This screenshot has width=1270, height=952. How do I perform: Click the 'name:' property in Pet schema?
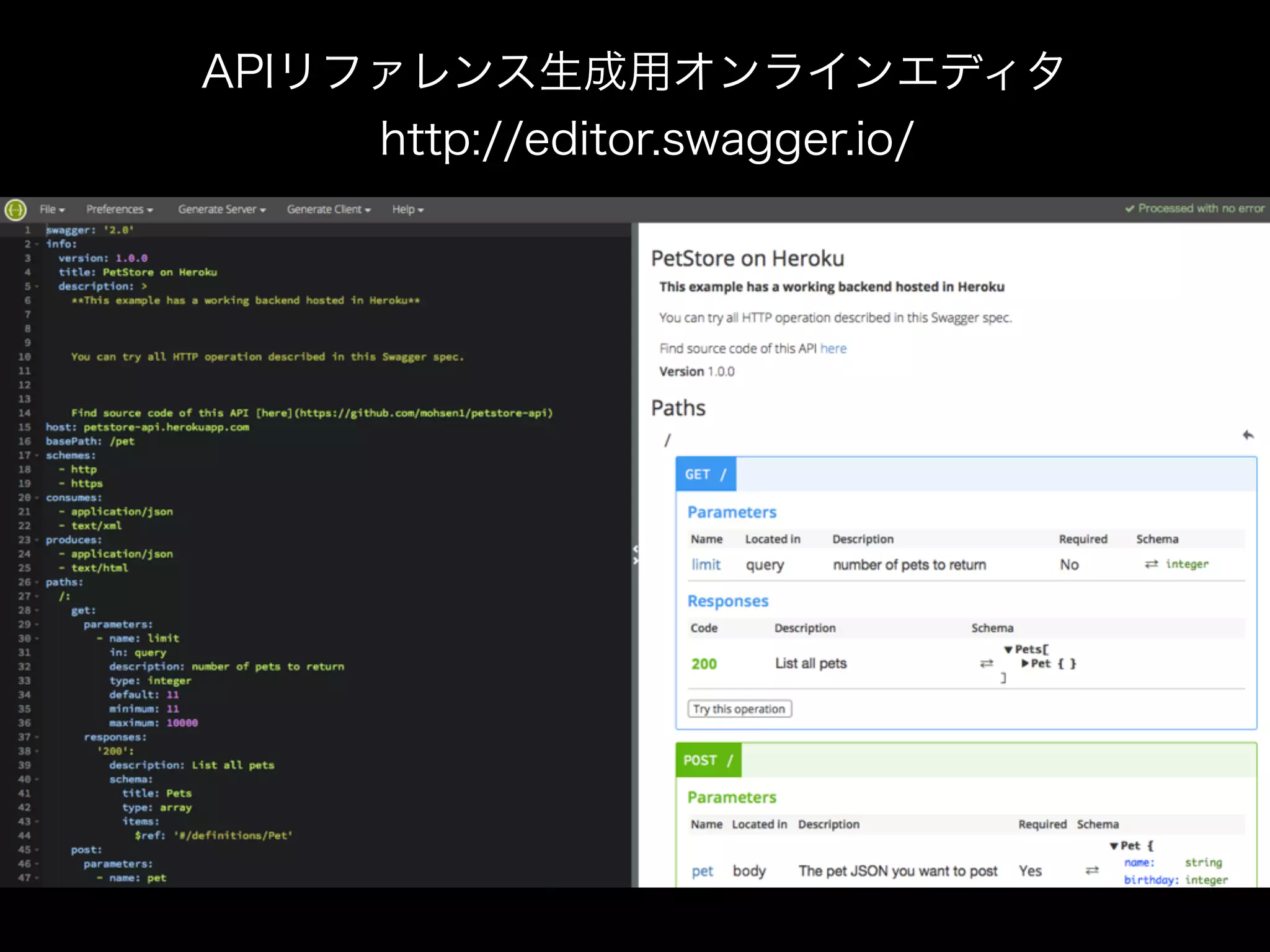click(1139, 863)
